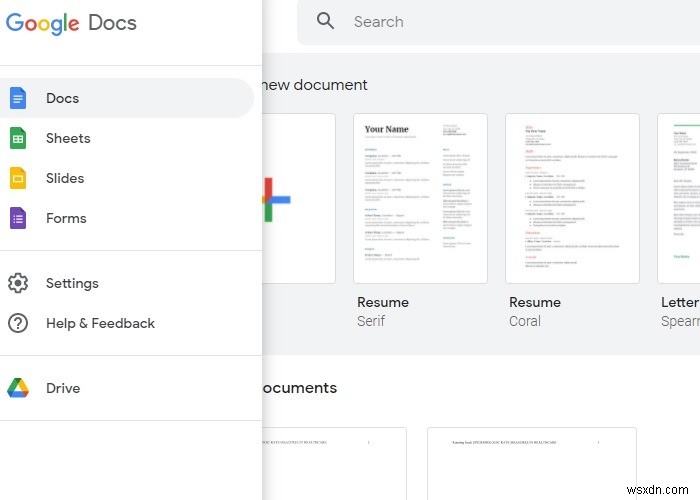Screen dimensions: 700x500
Task: Create blank document with plus thumbnail
Action: 298,198
